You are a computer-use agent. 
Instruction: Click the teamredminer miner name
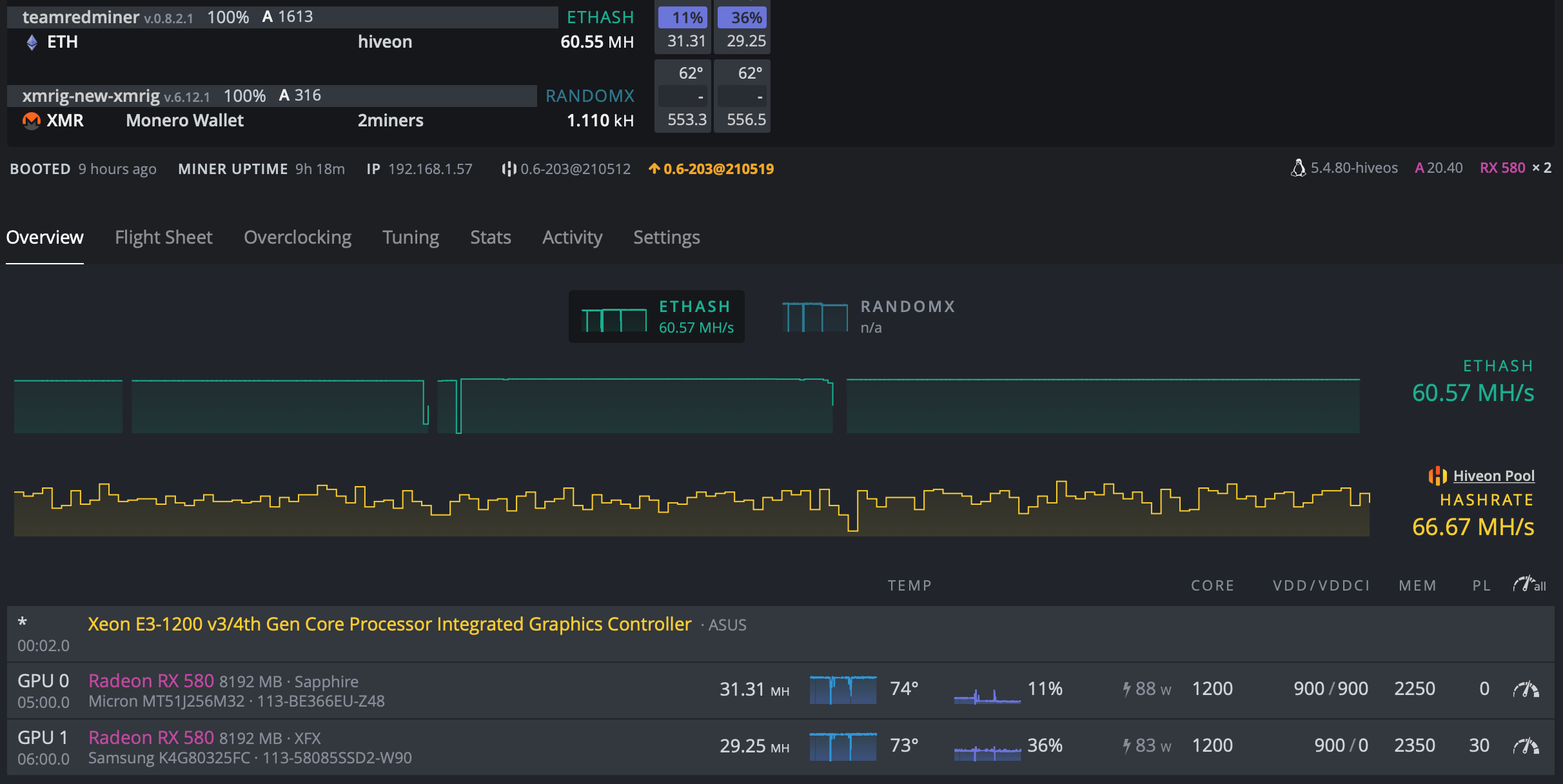(x=81, y=17)
